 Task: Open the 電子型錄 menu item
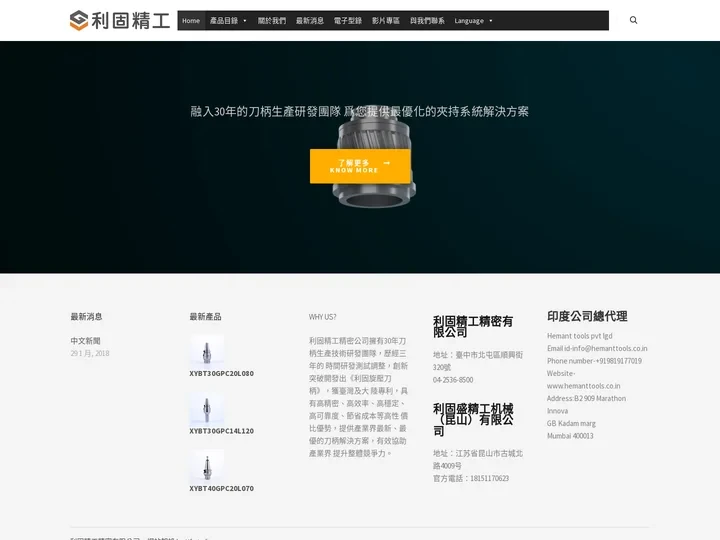(x=348, y=21)
